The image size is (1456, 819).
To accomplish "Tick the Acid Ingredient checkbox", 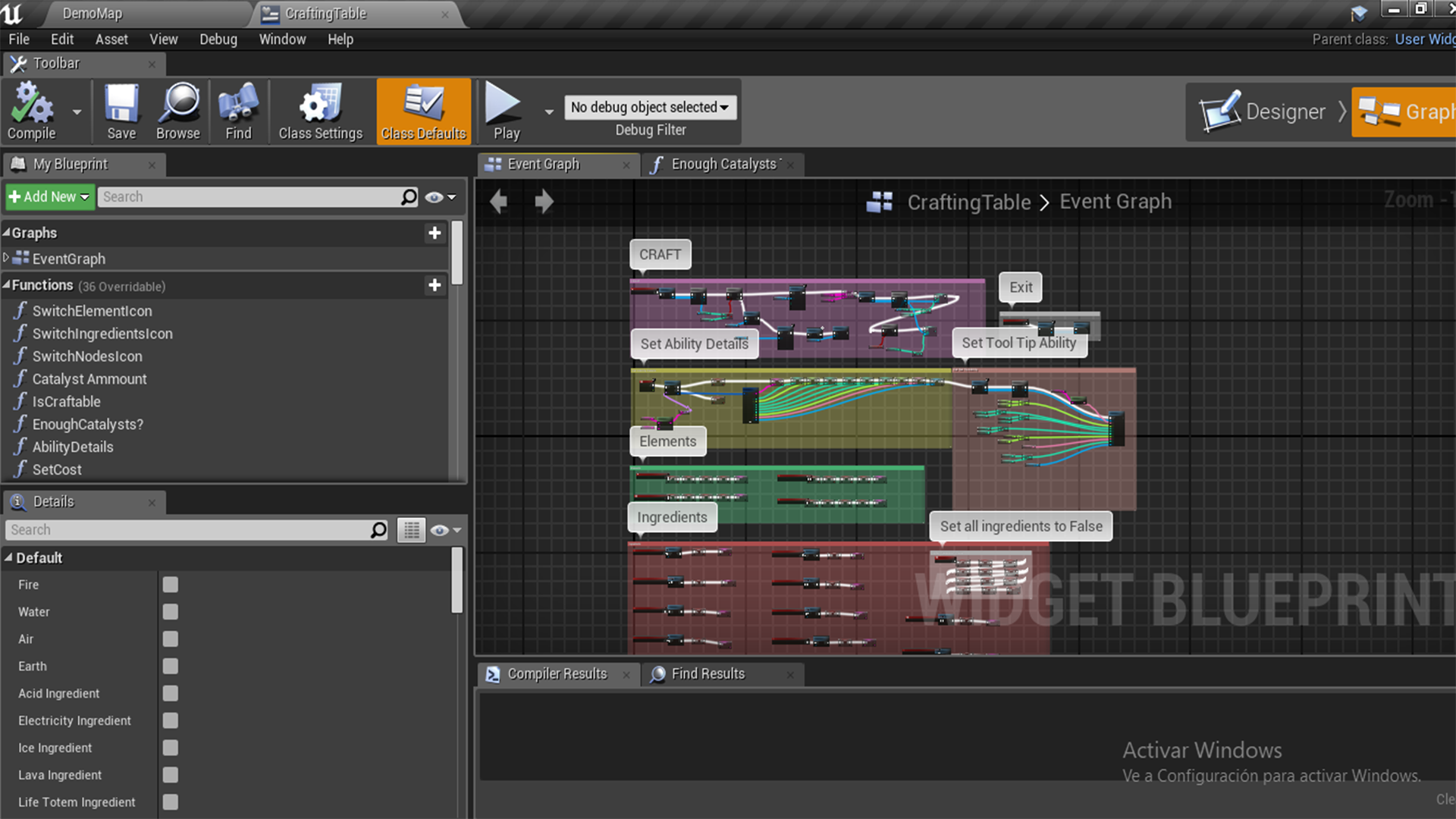I will (171, 693).
